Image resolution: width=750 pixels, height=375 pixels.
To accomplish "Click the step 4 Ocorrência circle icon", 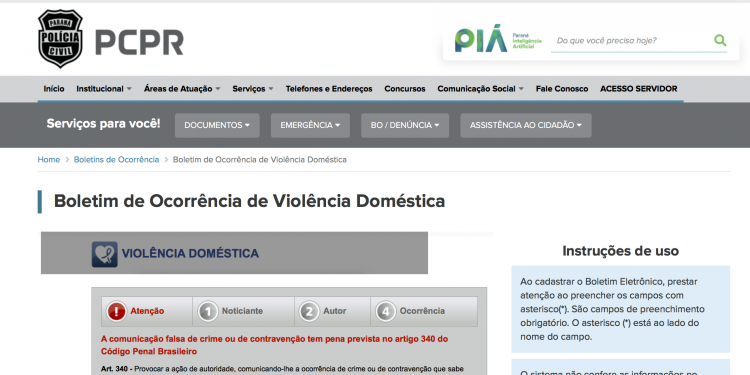I will 386,311.
